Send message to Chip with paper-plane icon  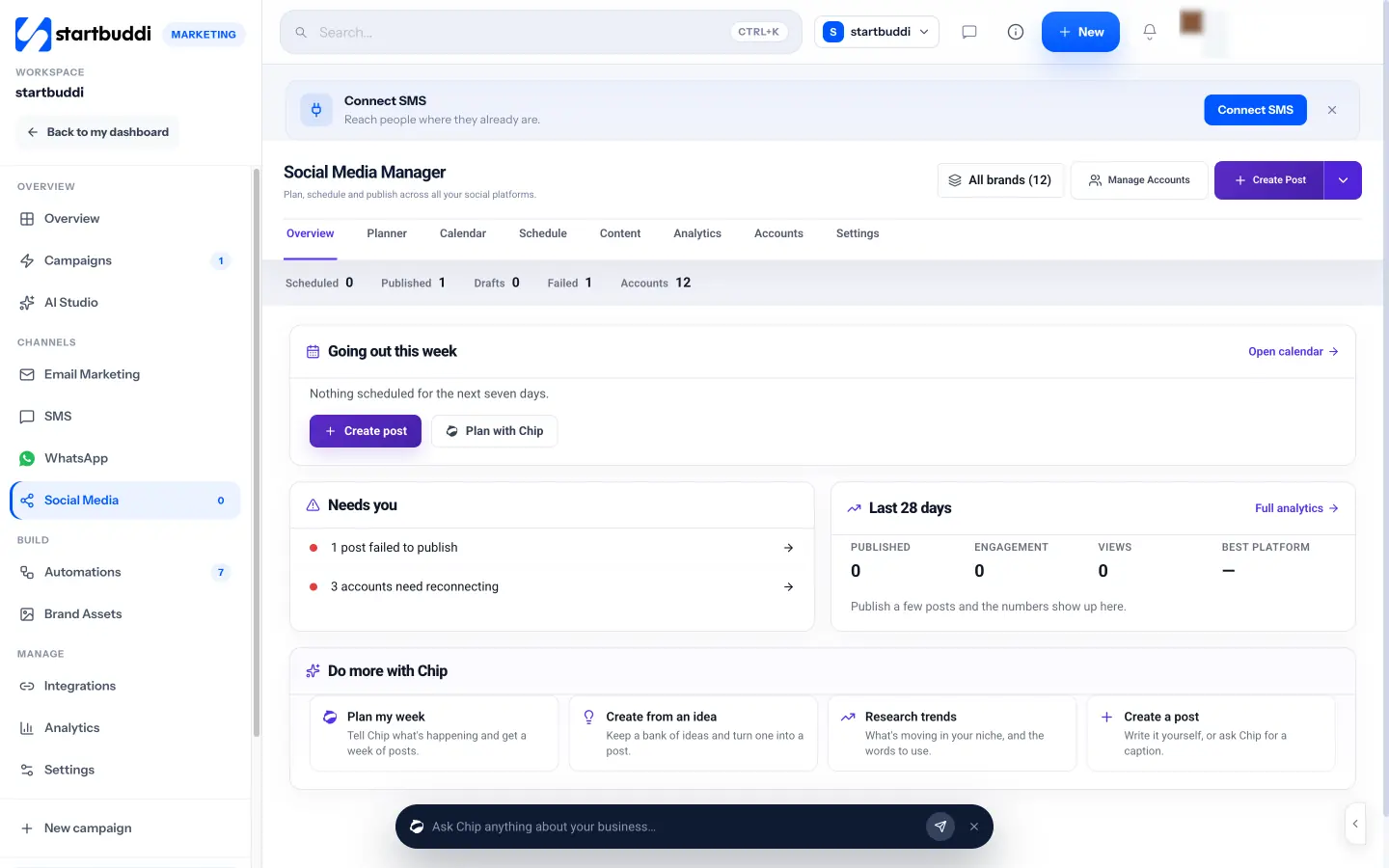tap(940, 827)
